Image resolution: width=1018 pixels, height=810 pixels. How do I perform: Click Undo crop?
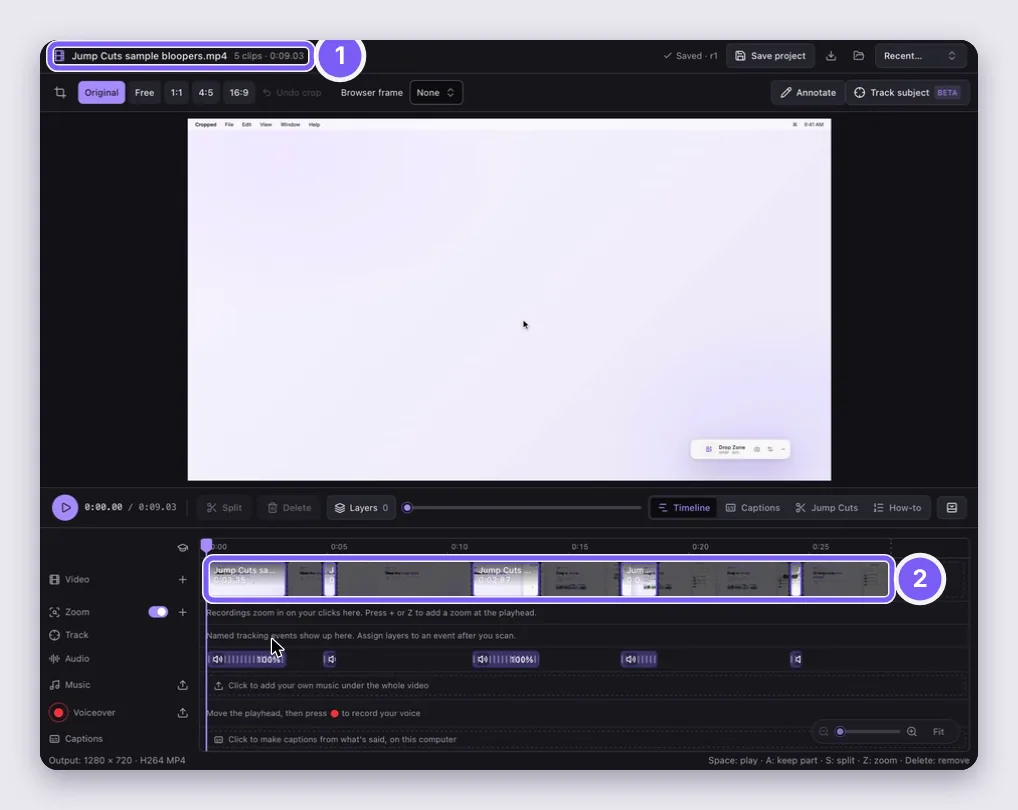(292, 92)
